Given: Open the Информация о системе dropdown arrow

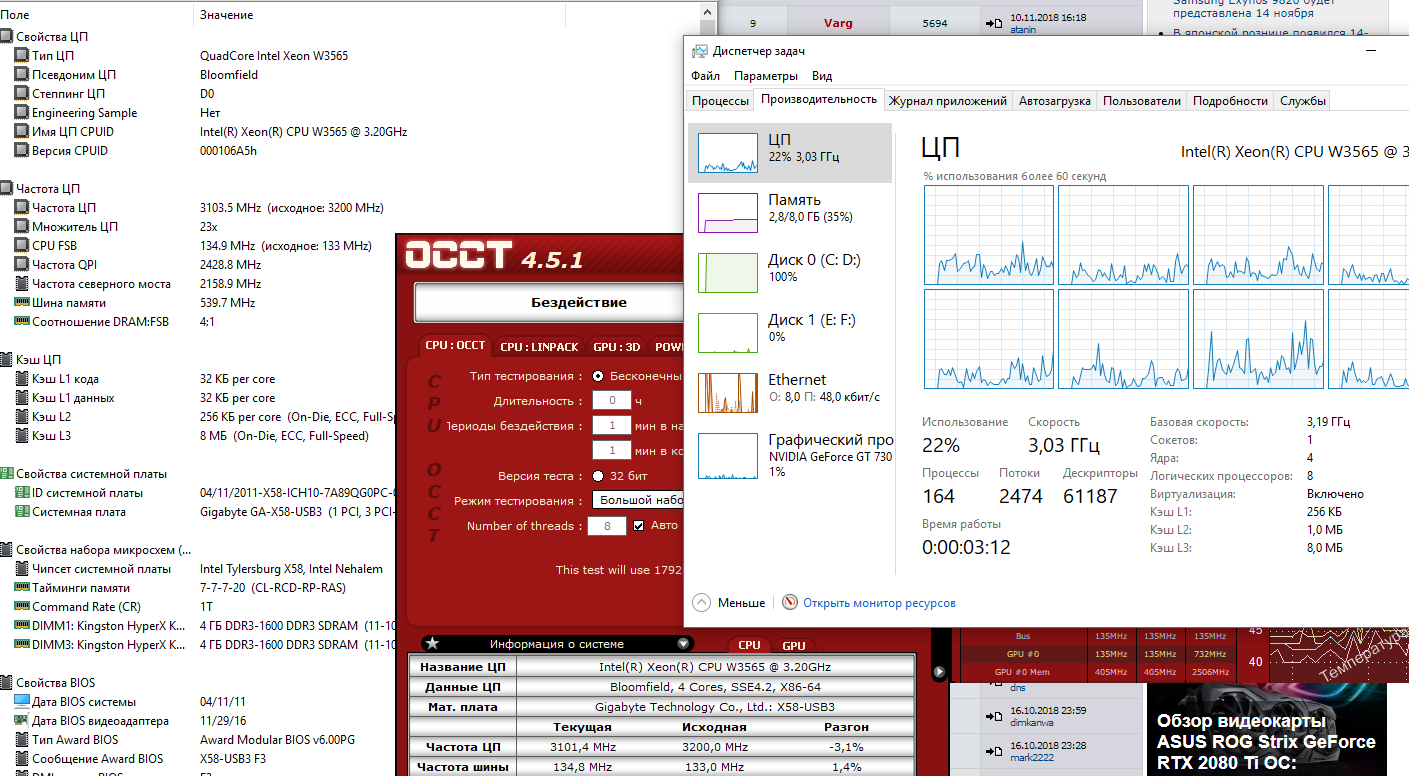Looking at the screenshot, I should 684,644.
